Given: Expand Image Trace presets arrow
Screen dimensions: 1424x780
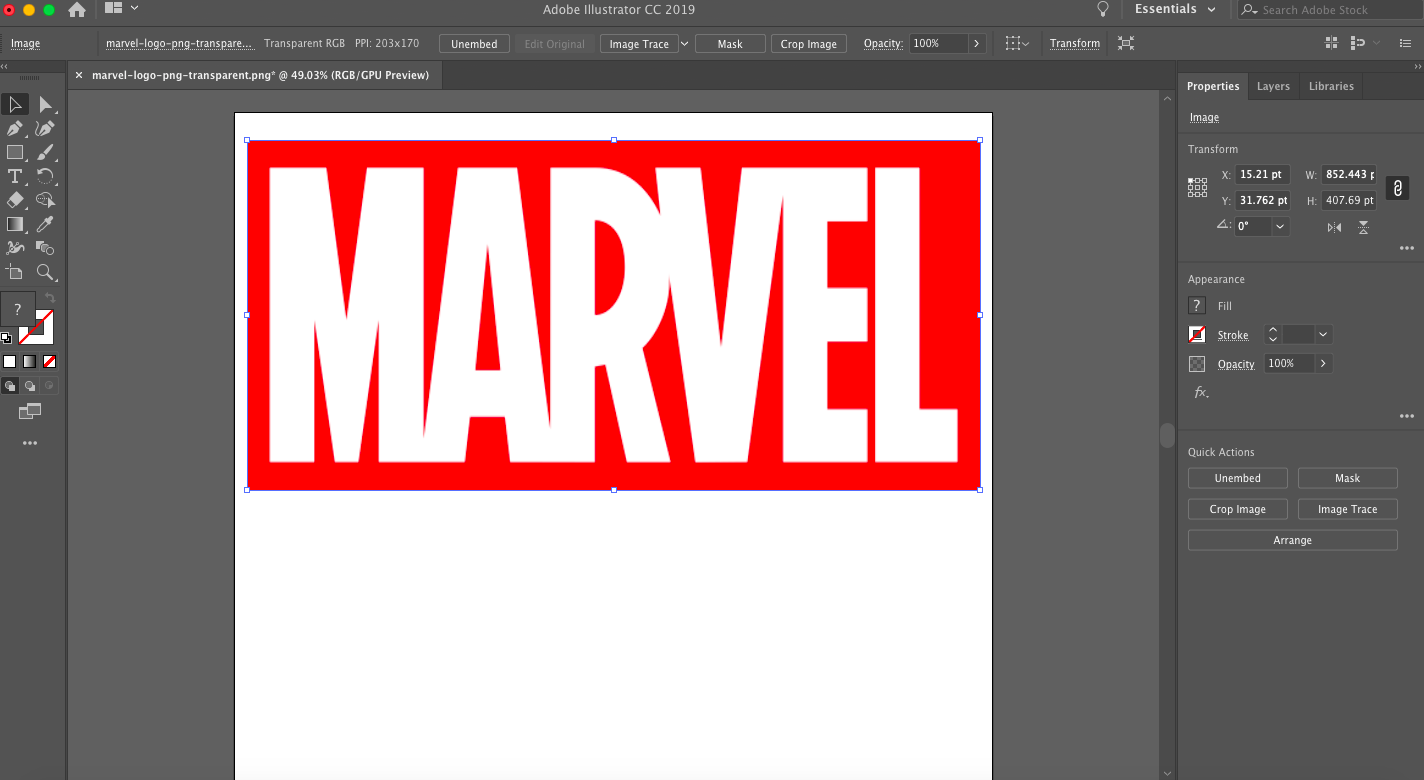Looking at the screenshot, I should pyautogui.click(x=685, y=43).
